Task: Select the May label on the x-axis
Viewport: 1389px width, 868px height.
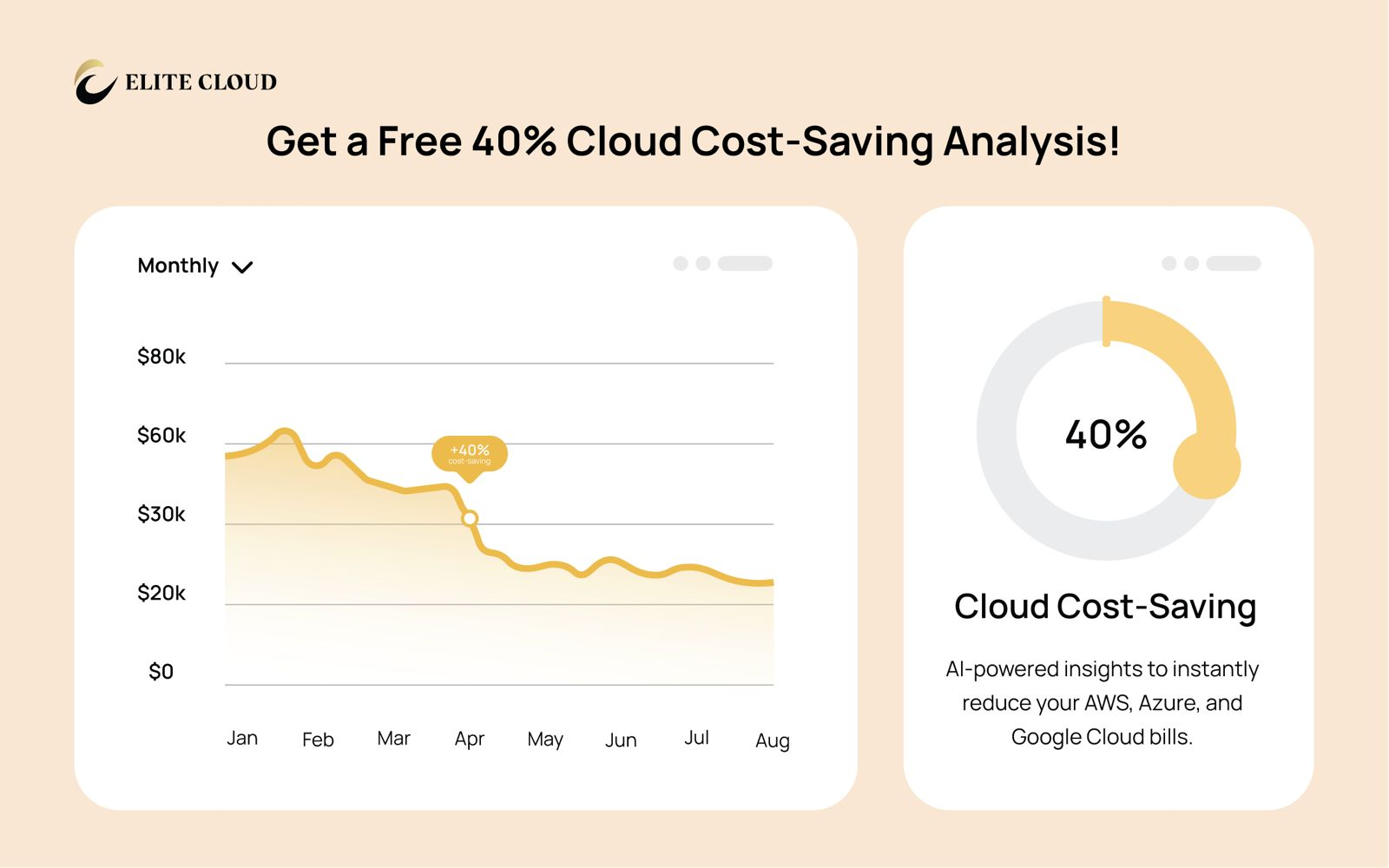Action: [x=545, y=740]
